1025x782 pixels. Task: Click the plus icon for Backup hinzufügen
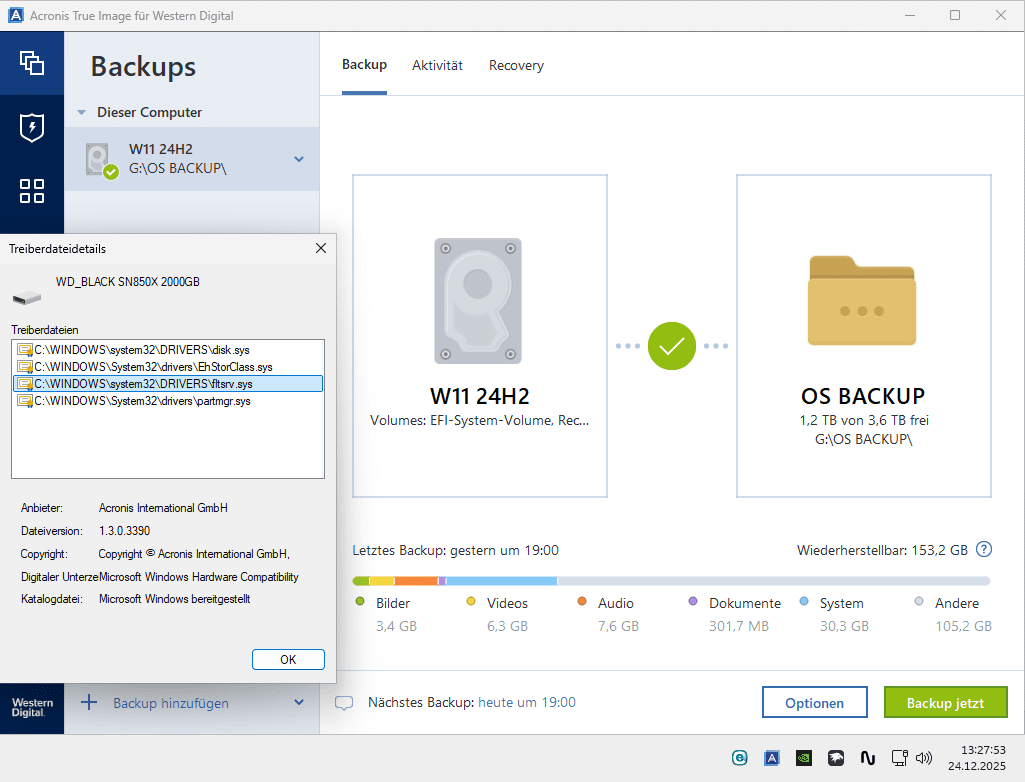point(89,703)
